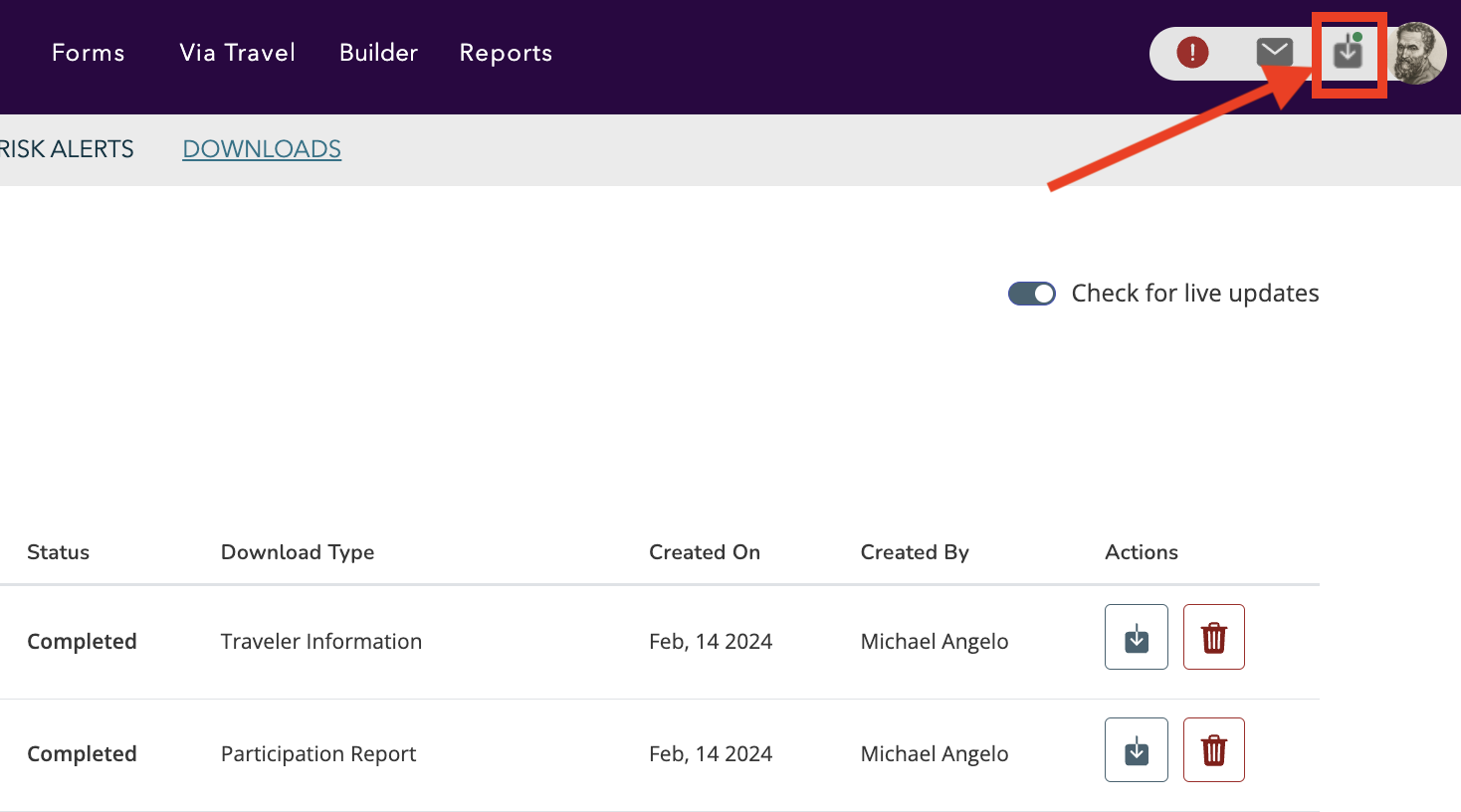Delete the Traveler Information download
The image size is (1461, 812).
pos(1214,637)
